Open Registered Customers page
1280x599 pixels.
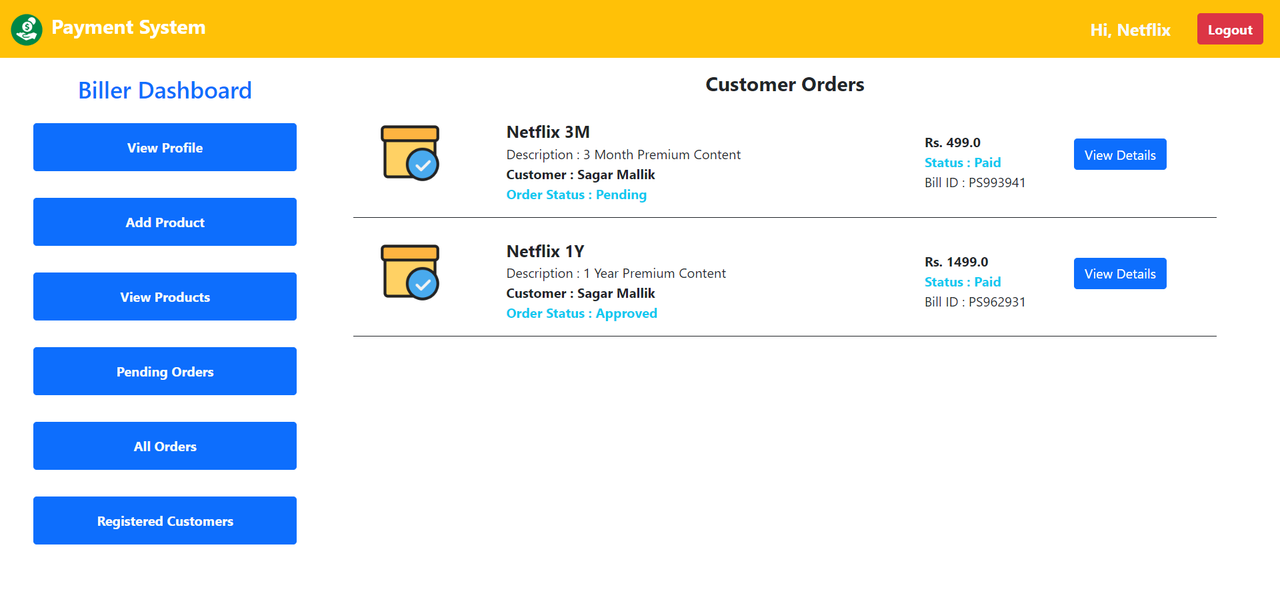165,521
